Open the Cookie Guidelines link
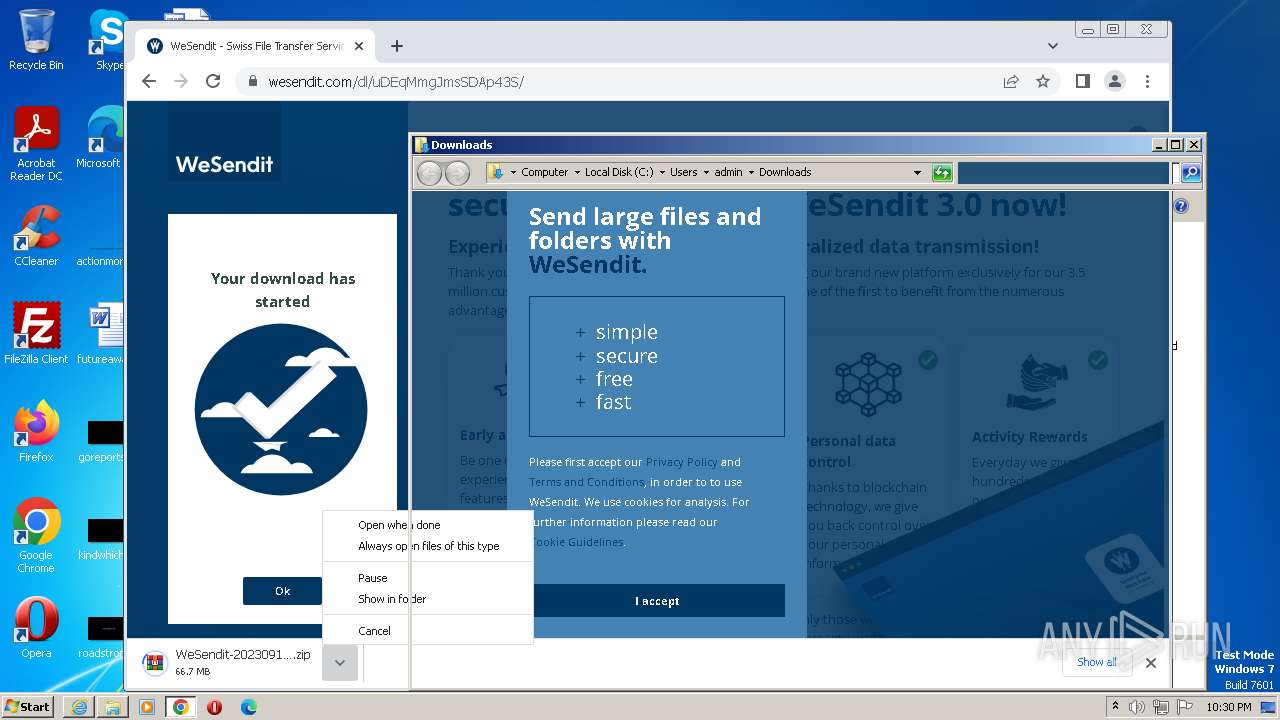Viewport: 1280px width, 720px height. [577, 542]
